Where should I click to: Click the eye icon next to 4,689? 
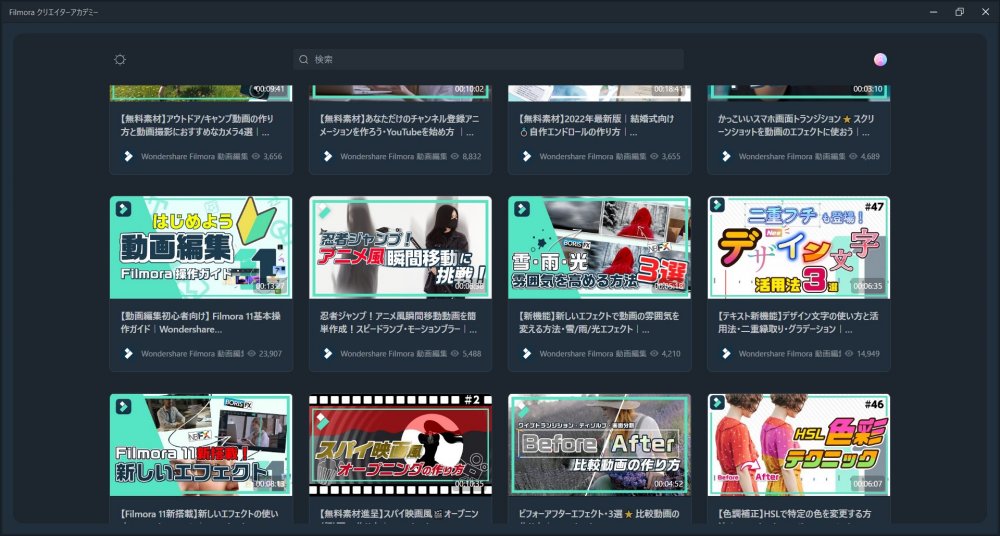click(853, 156)
